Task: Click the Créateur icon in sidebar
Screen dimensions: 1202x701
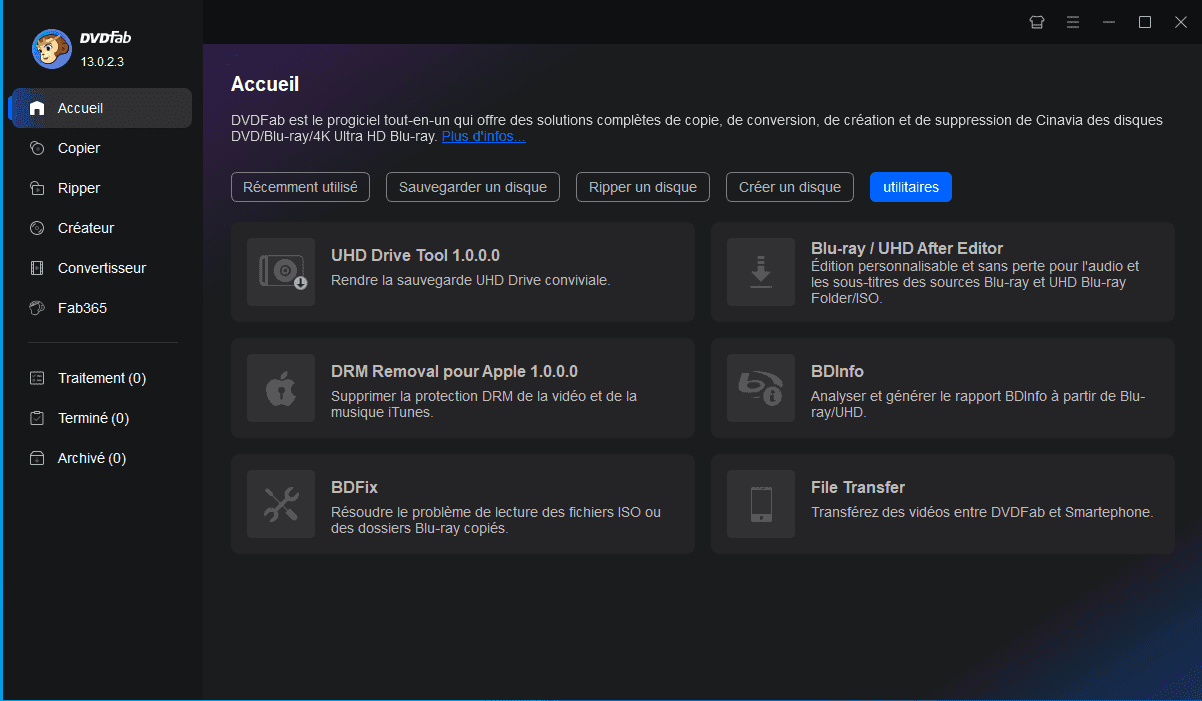Action: tap(37, 228)
